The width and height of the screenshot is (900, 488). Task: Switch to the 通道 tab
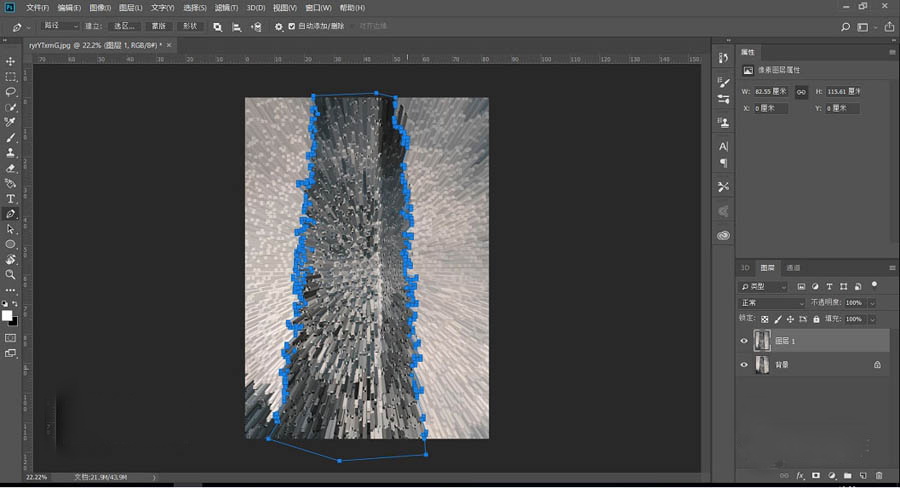click(x=792, y=268)
